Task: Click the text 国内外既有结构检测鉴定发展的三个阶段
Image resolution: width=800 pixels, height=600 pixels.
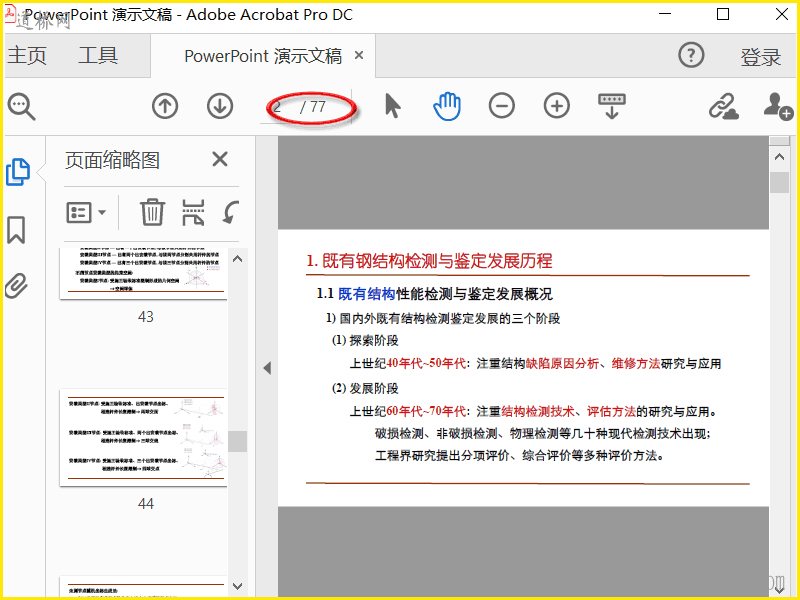Action: point(449,318)
